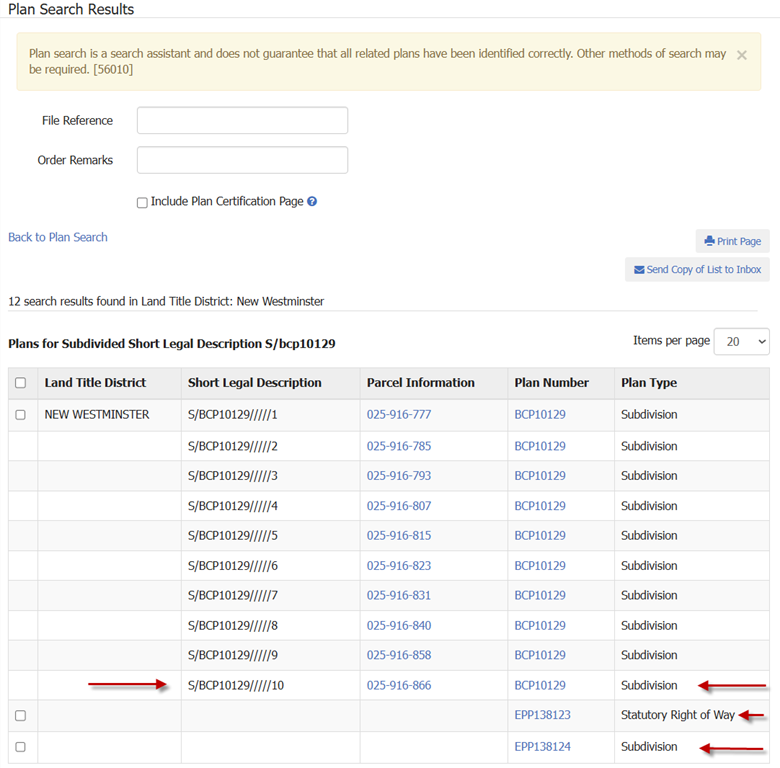
Task: Tick the NEW WESTMINSTER row checkbox
Action: click(20, 415)
